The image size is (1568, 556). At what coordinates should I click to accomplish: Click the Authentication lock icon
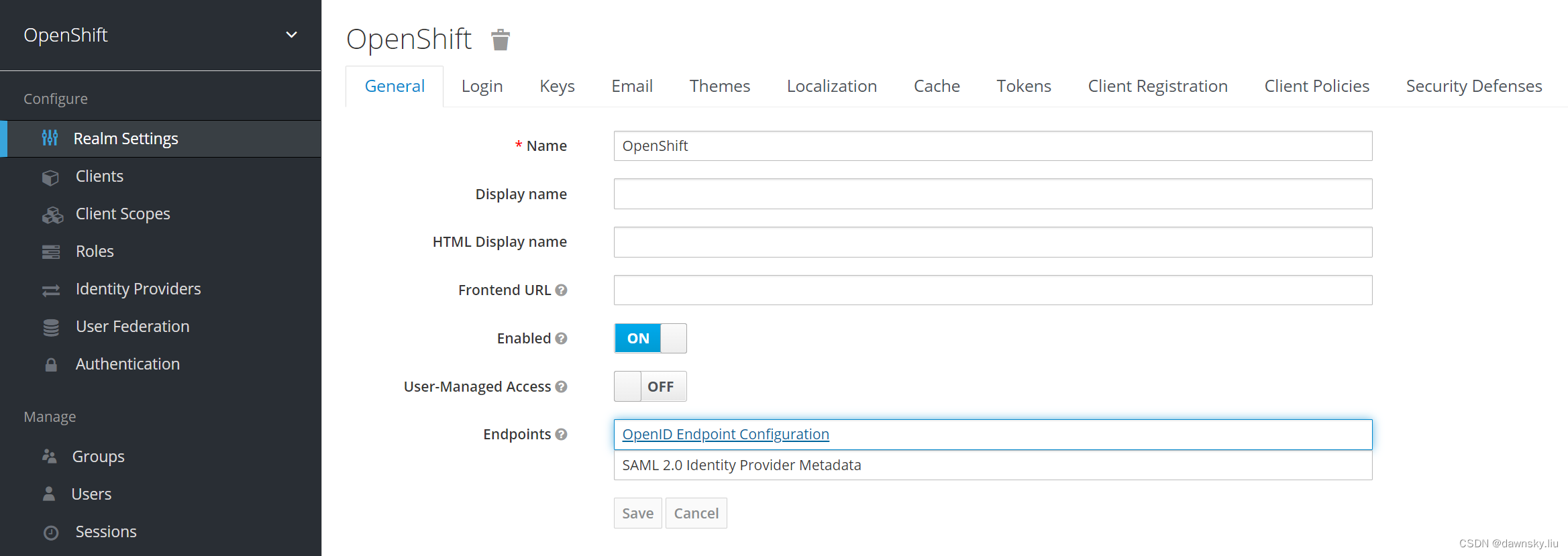tap(51, 364)
